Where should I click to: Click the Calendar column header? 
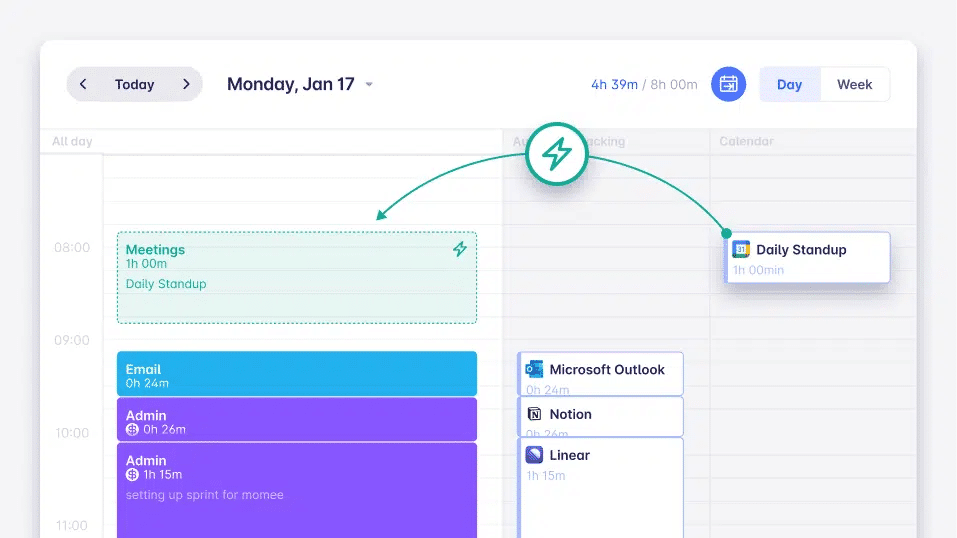746,141
